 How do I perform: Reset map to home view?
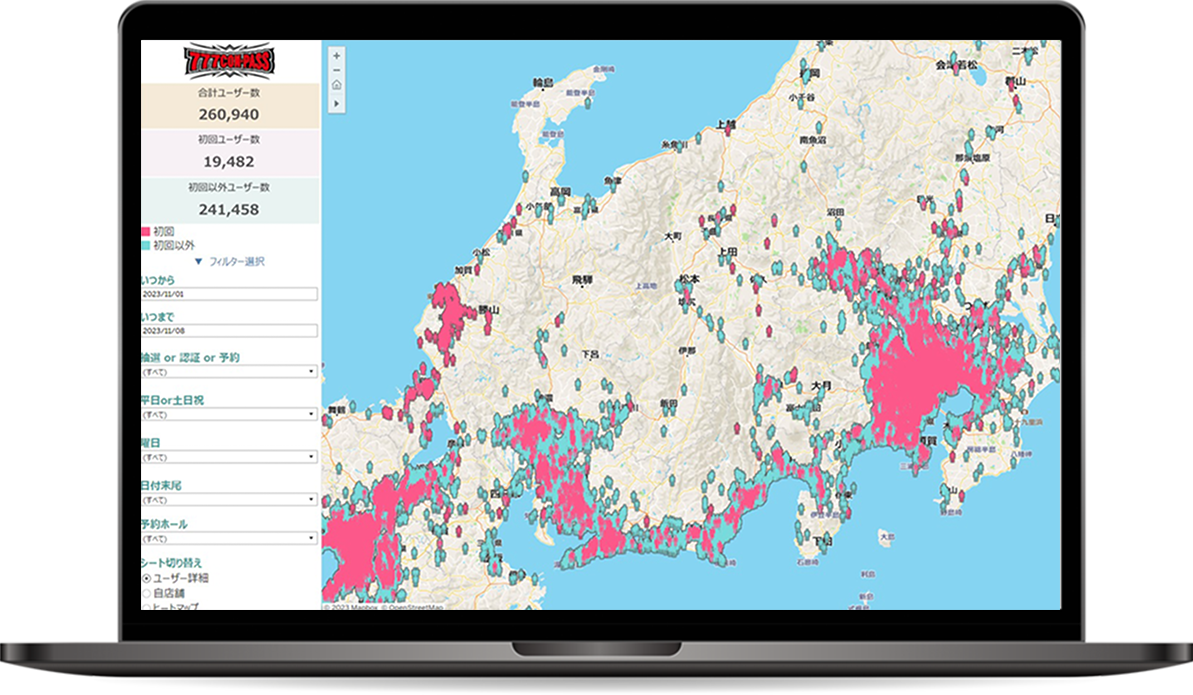click(x=336, y=86)
